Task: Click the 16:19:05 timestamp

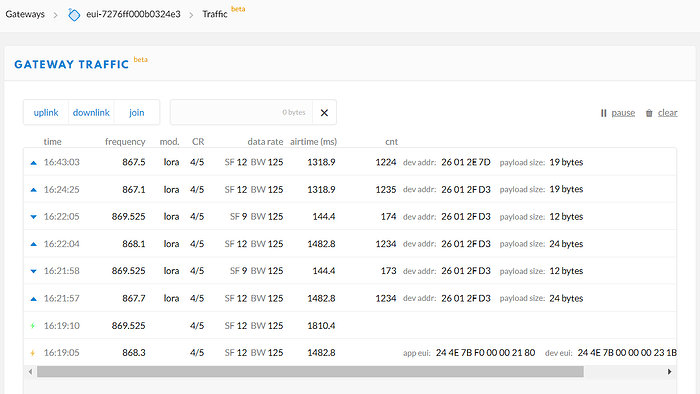Action: tap(62, 353)
